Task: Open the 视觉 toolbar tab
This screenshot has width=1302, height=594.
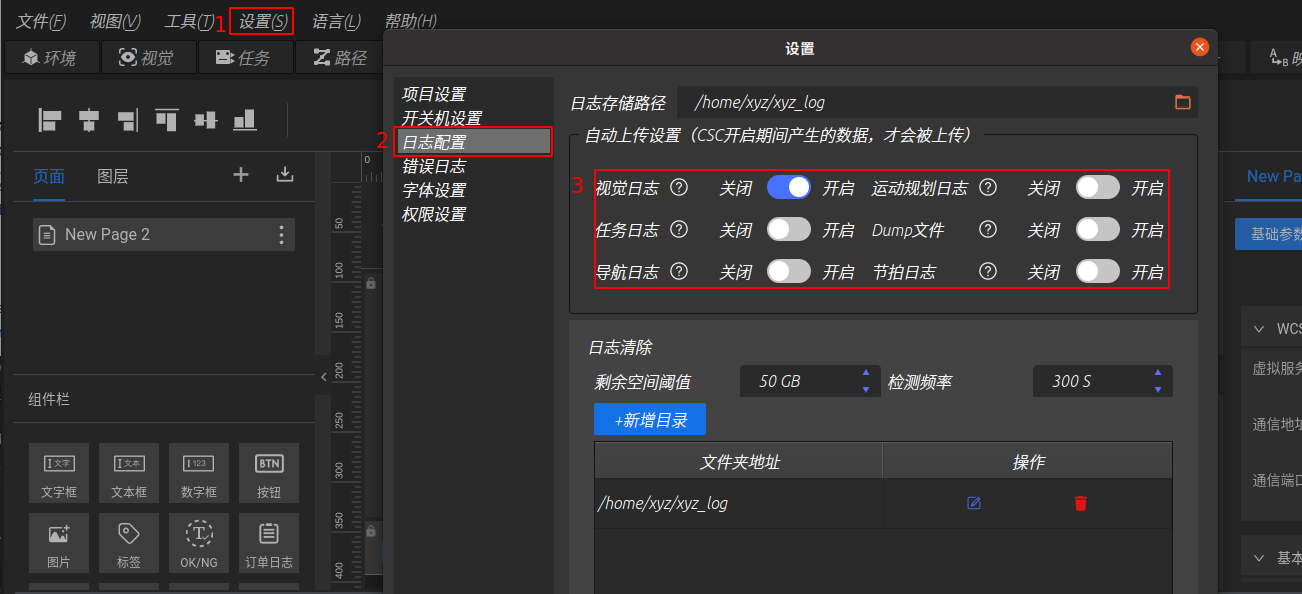Action: 147,58
